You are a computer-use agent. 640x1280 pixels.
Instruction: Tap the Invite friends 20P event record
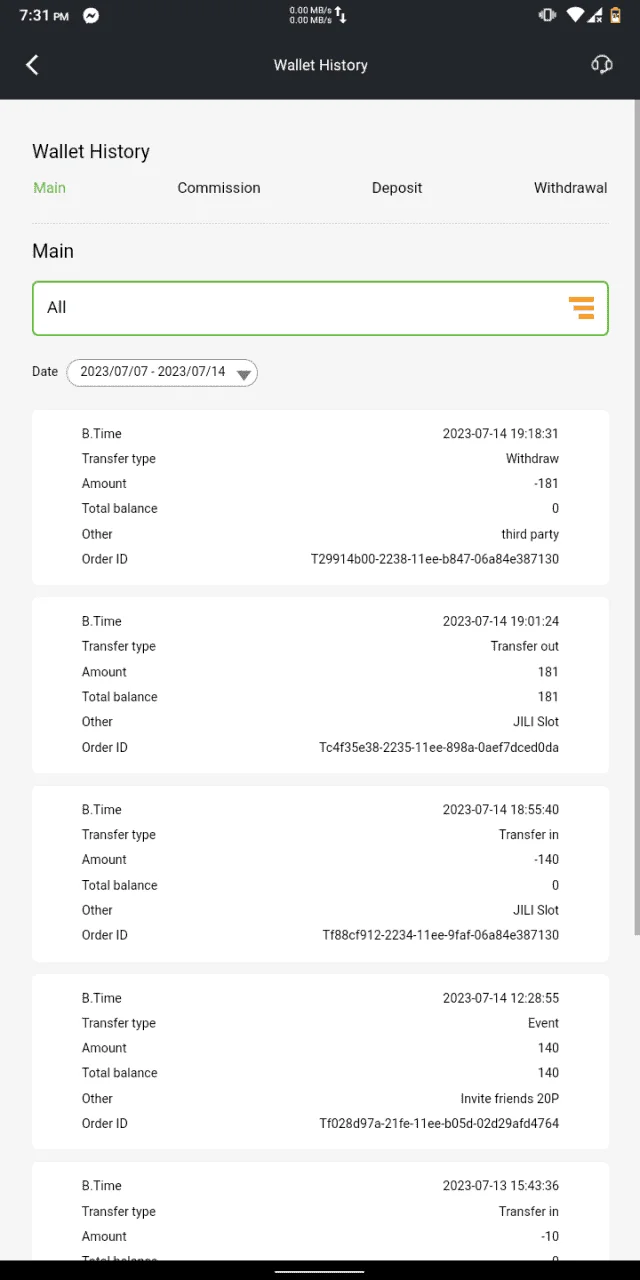pyautogui.click(x=320, y=1061)
